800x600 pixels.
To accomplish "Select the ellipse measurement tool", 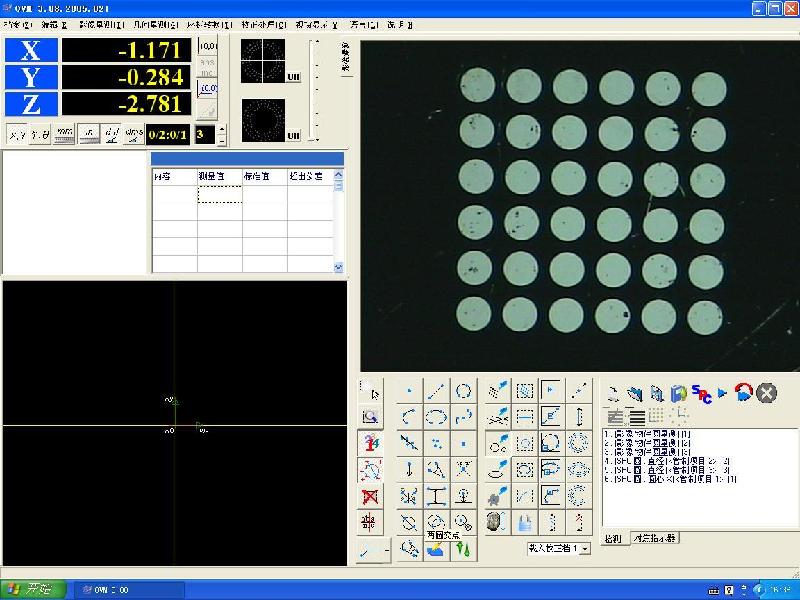I will coord(437,417).
